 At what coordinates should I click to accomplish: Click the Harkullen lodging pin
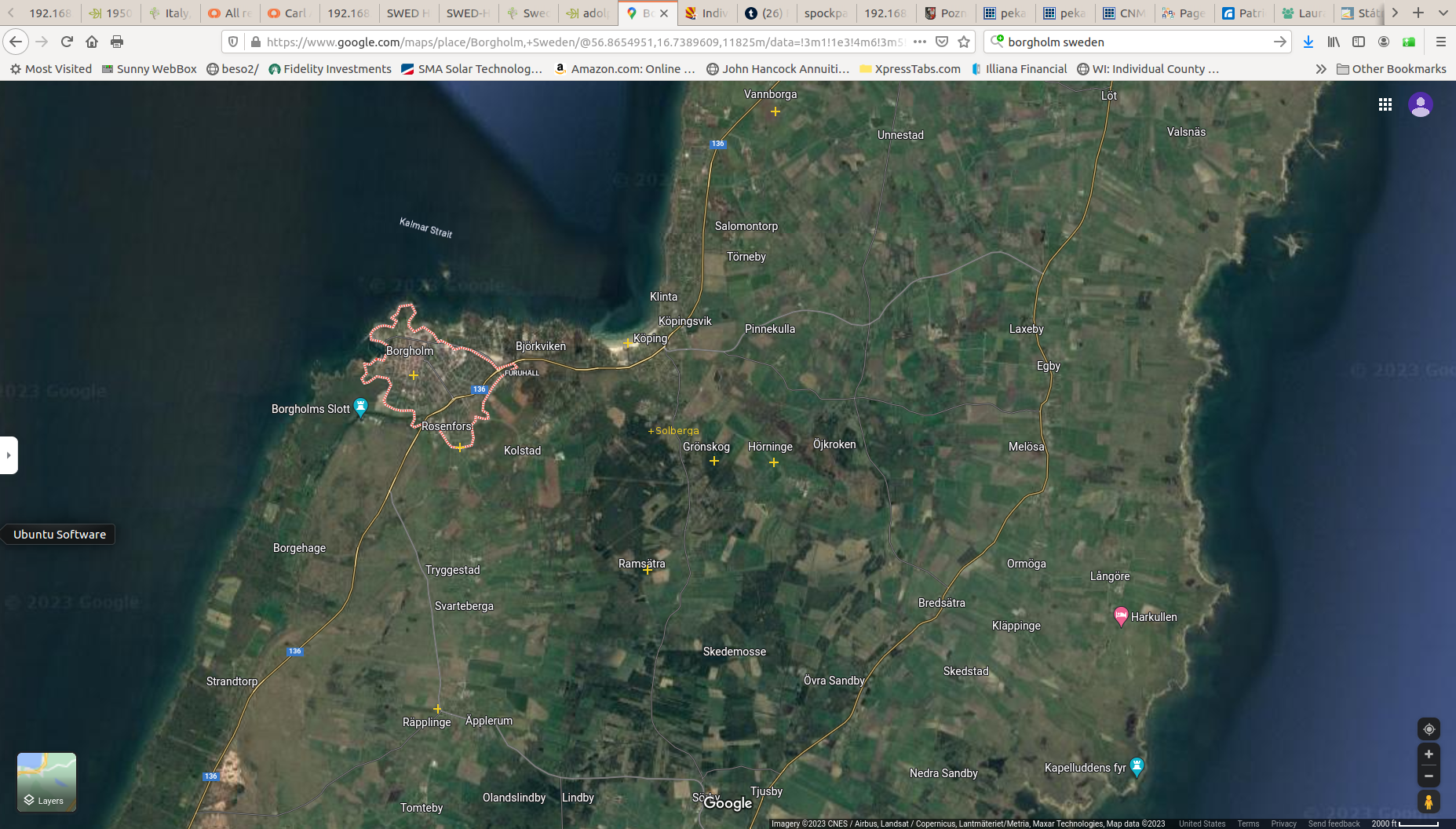pos(1121,615)
